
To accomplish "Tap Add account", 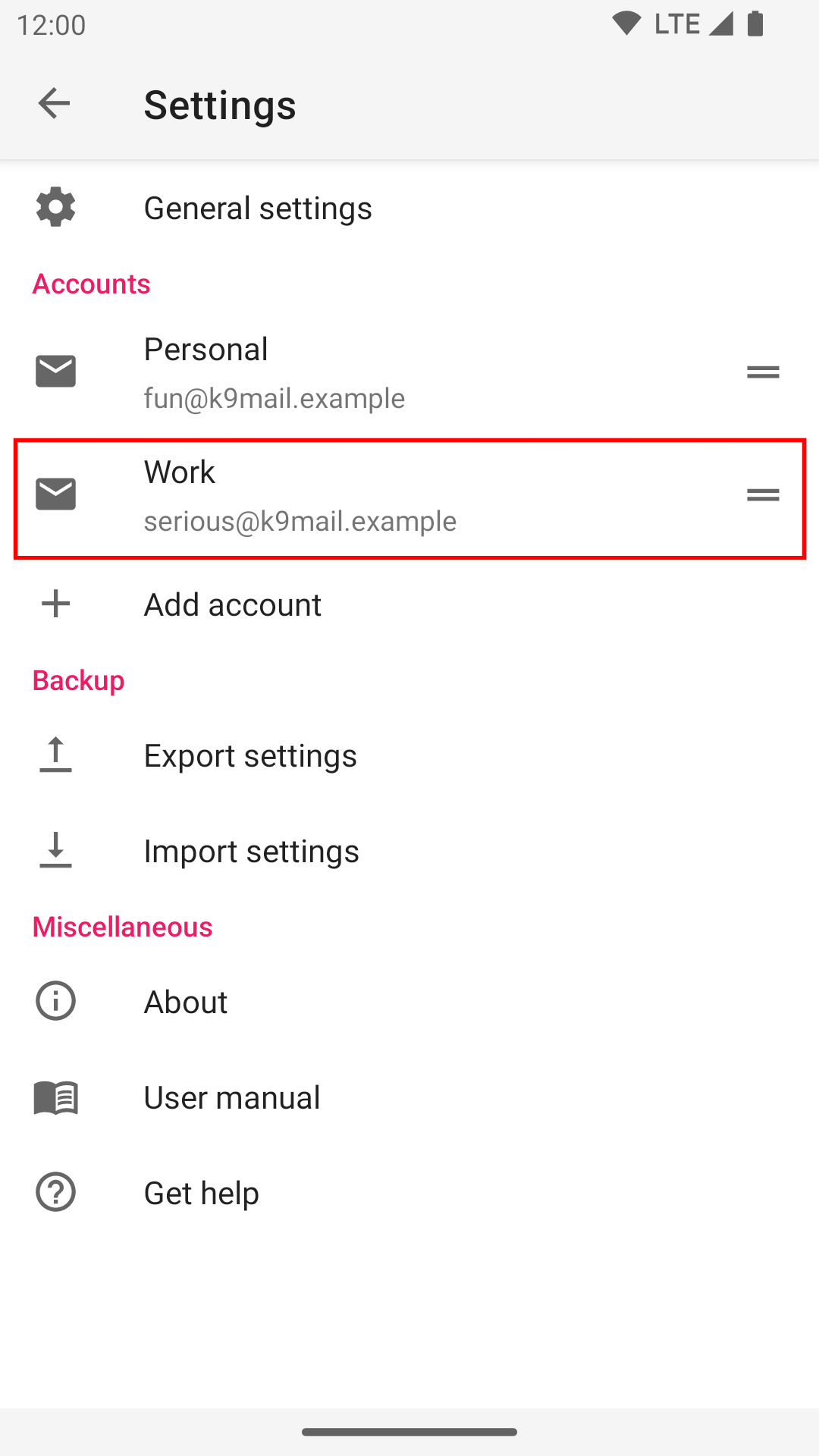I will tap(409, 604).
